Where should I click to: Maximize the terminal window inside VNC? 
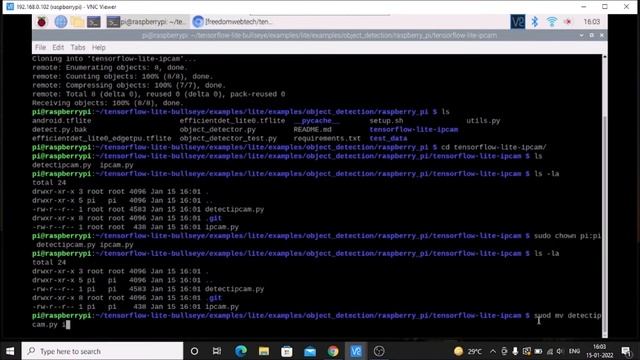coord(591,36)
